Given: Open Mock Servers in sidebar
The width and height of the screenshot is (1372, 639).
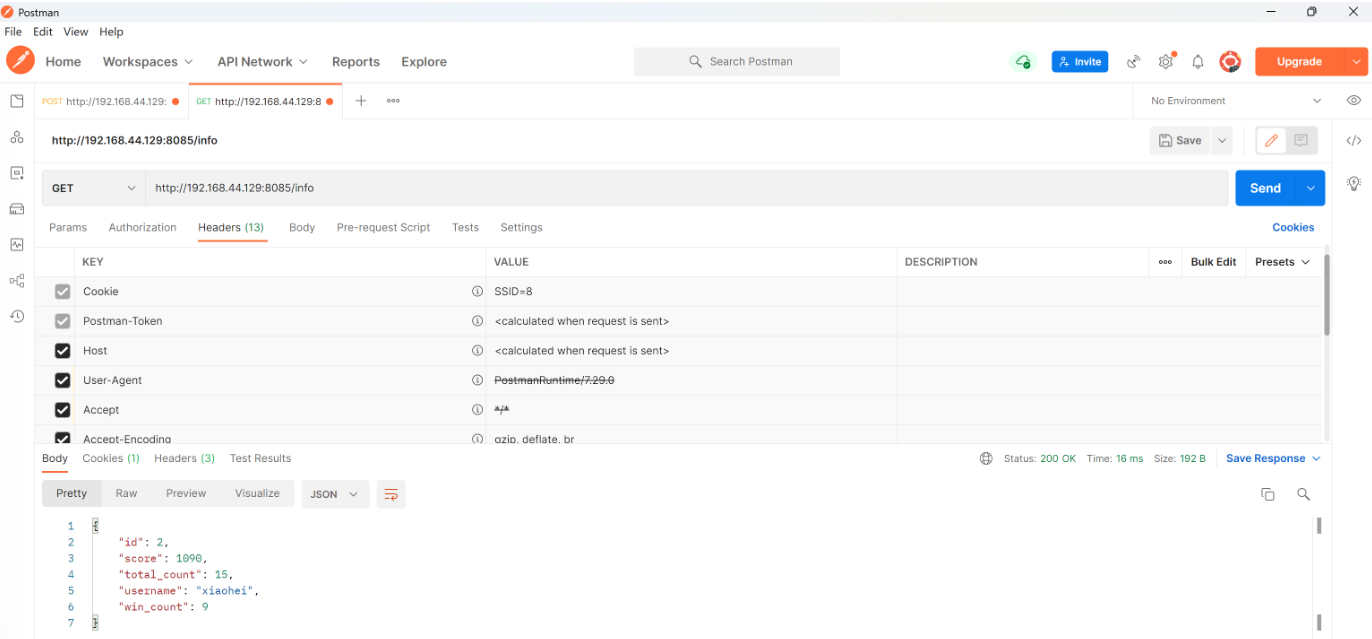Looking at the screenshot, I should point(16,209).
